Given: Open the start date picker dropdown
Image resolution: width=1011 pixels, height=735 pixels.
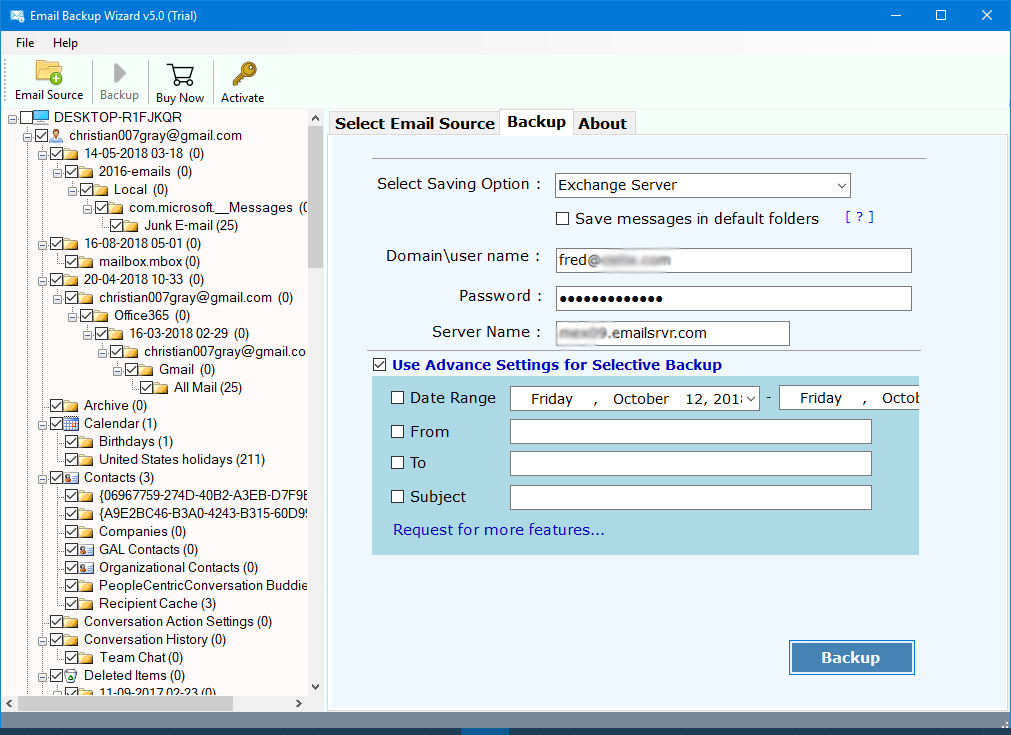Looking at the screenshot, I should tap(751, 399).
